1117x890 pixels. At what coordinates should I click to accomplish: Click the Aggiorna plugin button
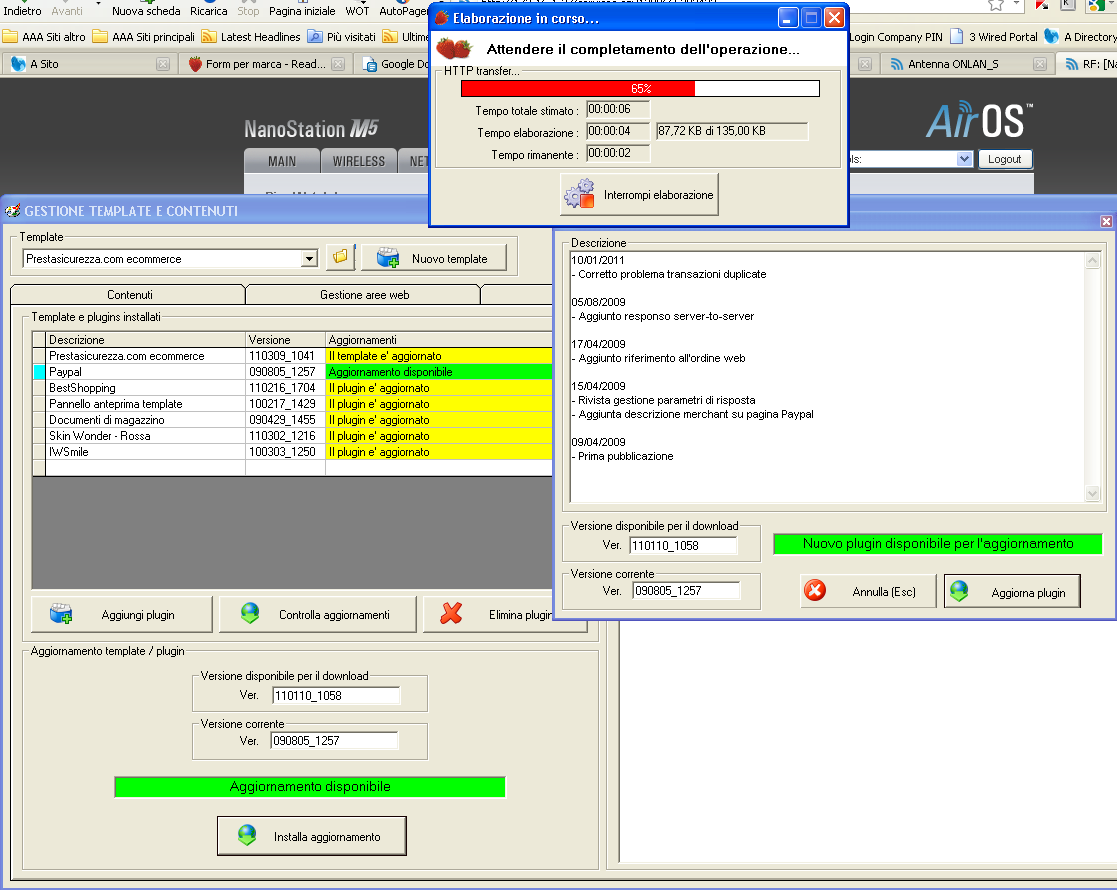point(1012,591)
